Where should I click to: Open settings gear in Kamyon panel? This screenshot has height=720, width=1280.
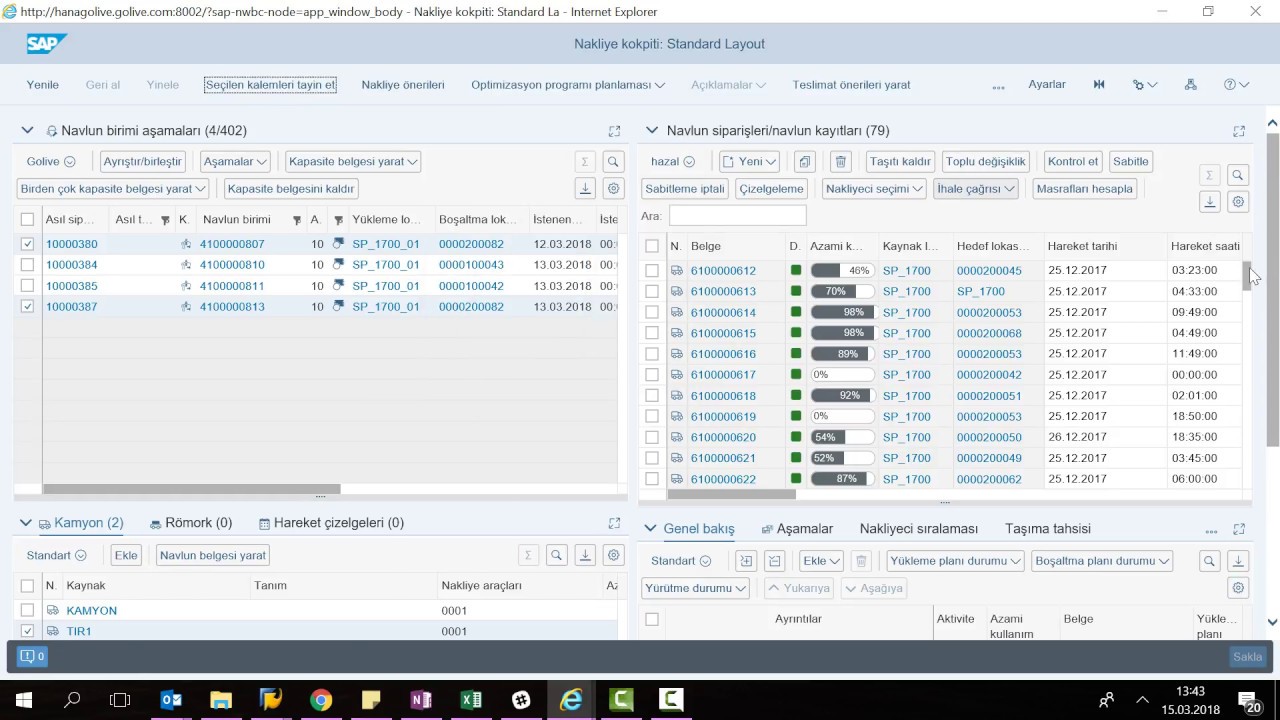pyautogui.click(x=614, y=555)
